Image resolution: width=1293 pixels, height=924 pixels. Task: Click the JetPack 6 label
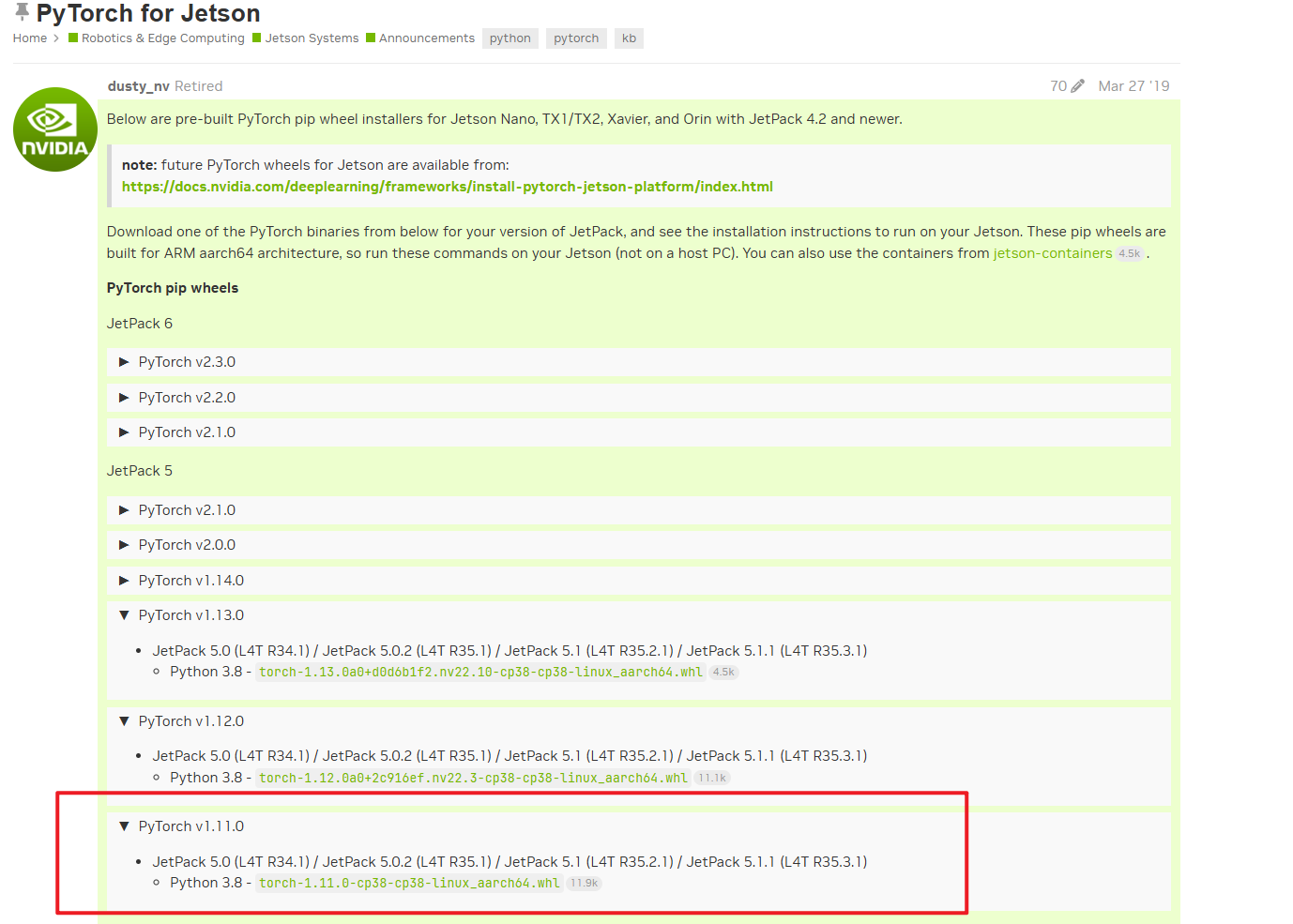point(140,324)
